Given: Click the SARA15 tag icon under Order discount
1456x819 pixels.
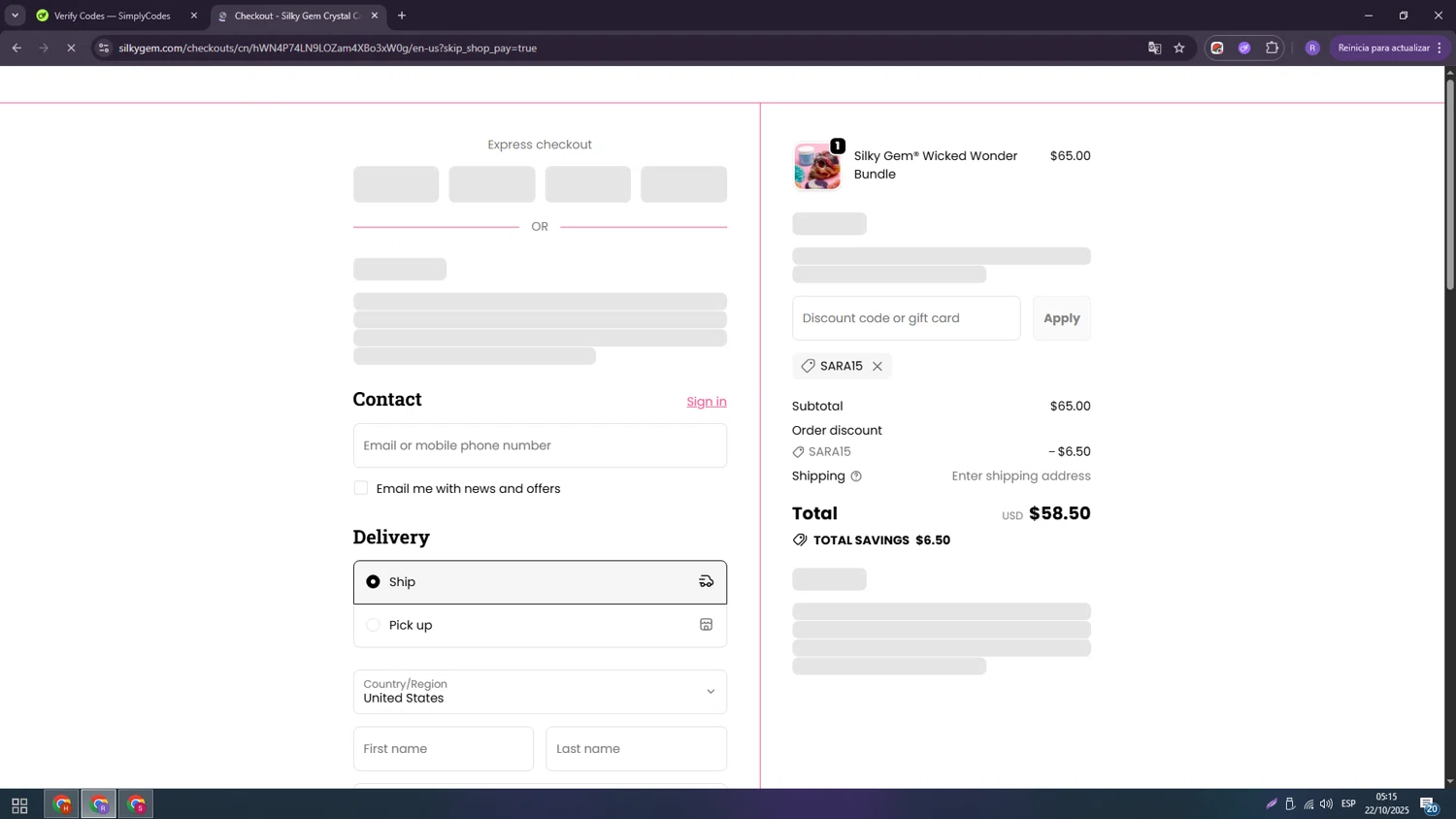Looking at the screenshot, I should [799, 452].
